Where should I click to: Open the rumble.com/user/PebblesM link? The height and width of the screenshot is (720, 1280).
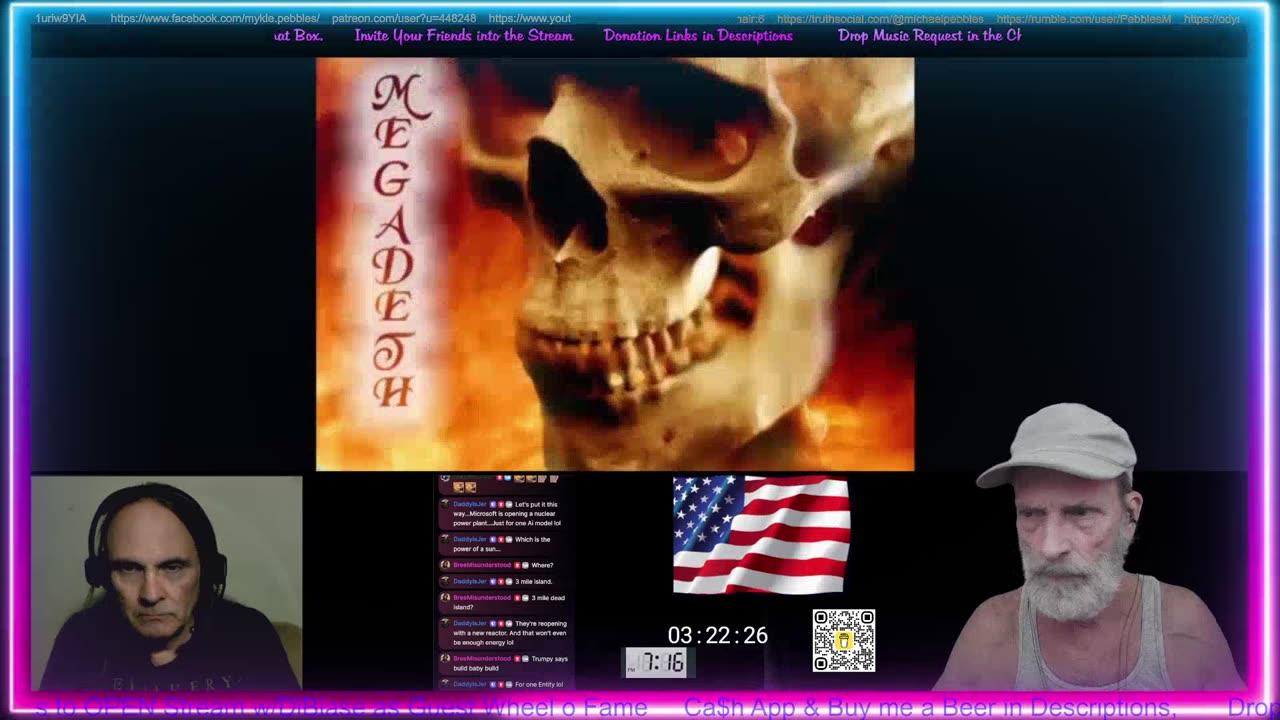(1083, 19)
